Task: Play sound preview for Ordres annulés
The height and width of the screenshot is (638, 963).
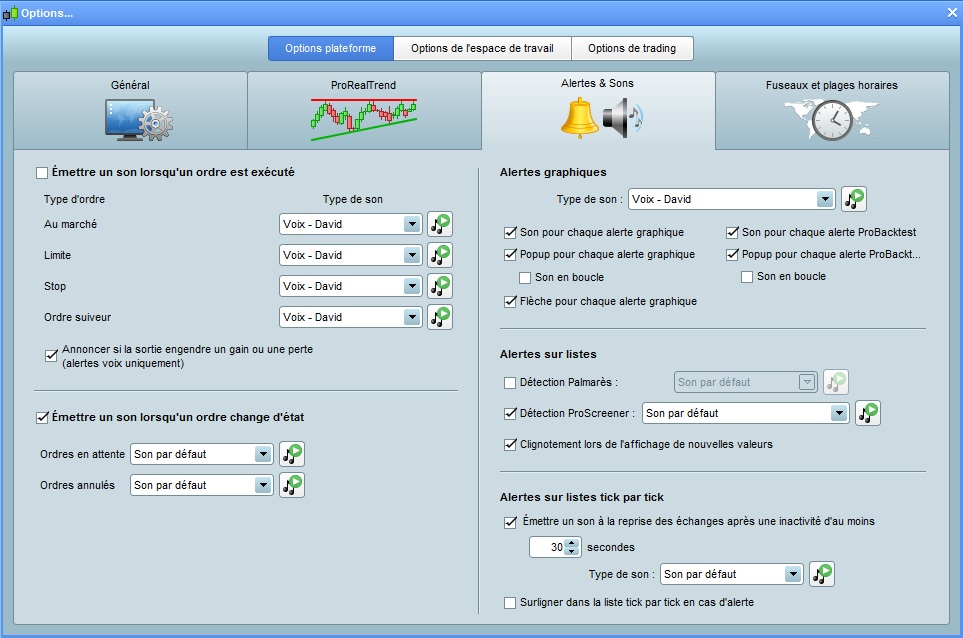Action: [292, 485]
